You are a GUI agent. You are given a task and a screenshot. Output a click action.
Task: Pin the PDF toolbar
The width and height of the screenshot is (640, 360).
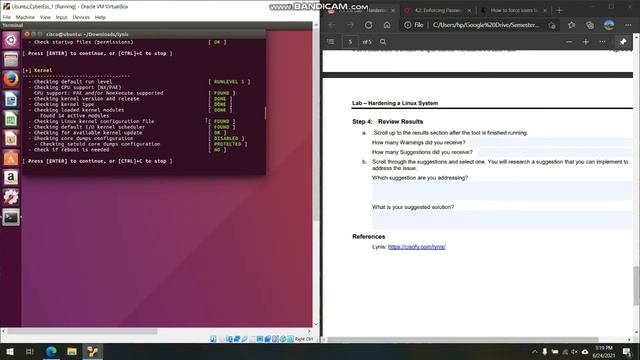tap(623, 42)
